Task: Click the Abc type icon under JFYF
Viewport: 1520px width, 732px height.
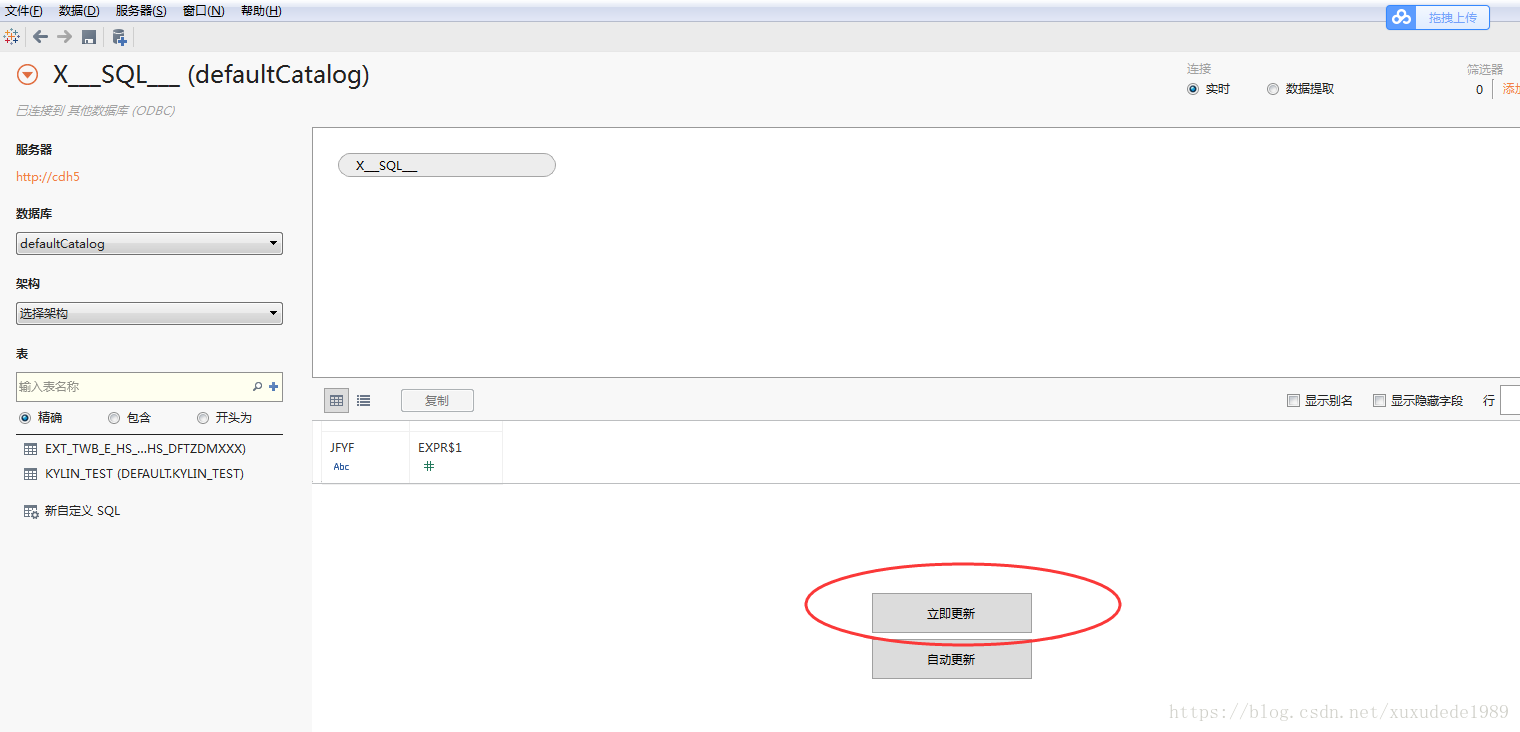Action: (x=342, y=467)
